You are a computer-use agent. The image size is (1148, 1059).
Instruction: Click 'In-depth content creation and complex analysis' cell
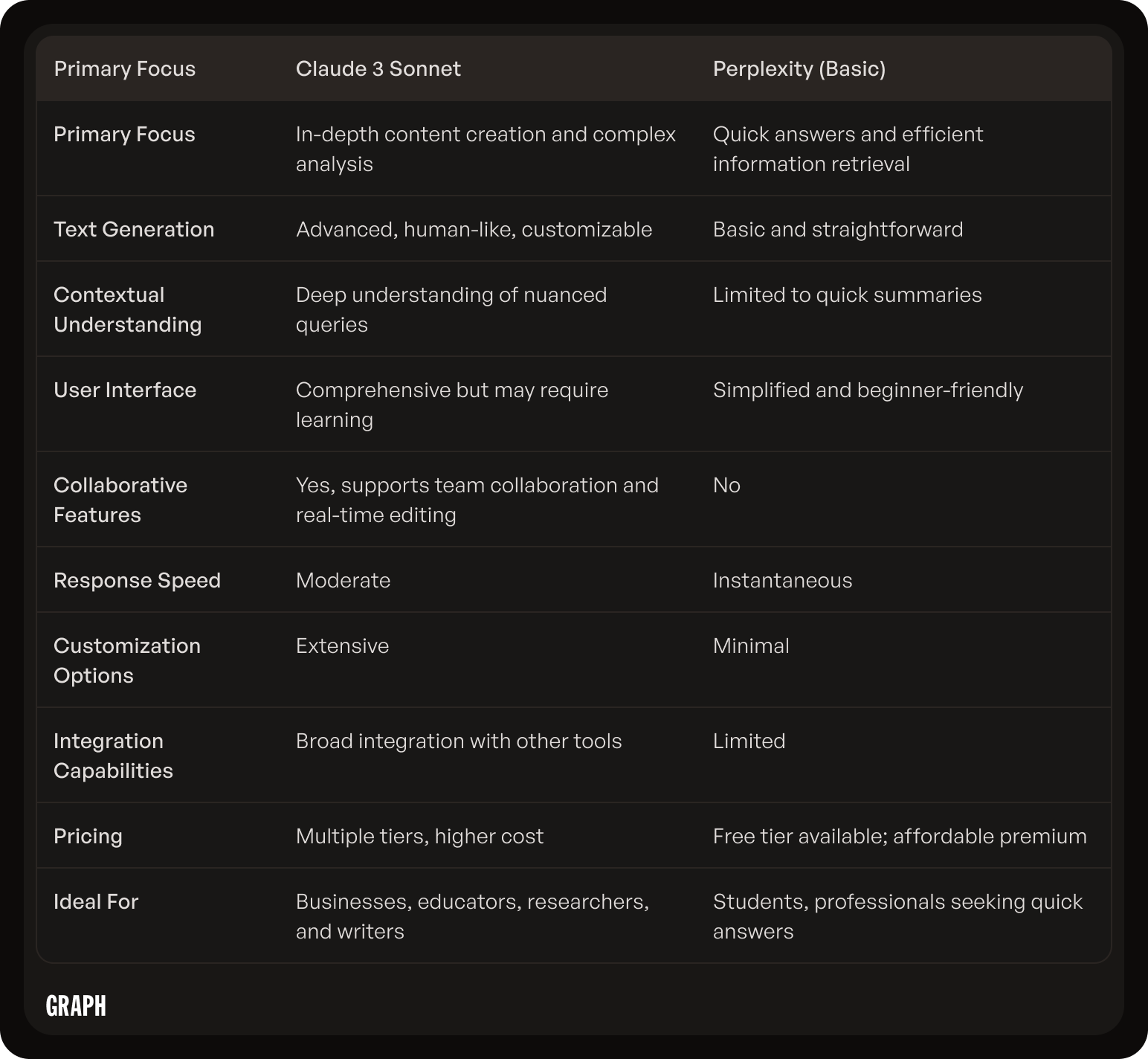tap(486, 149)
